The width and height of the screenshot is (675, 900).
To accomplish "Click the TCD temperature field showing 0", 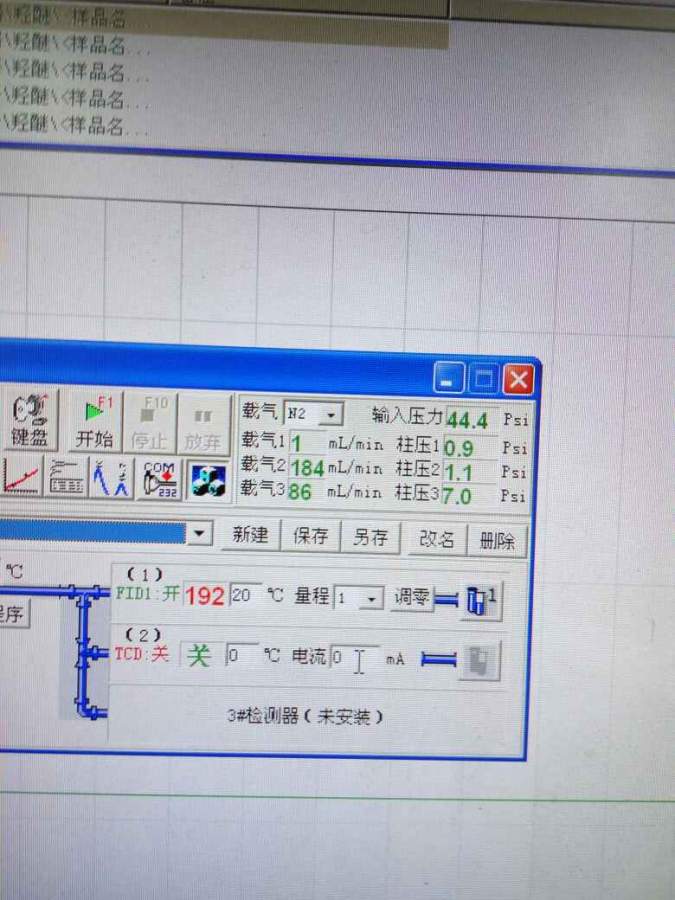I will pos(240,655).
